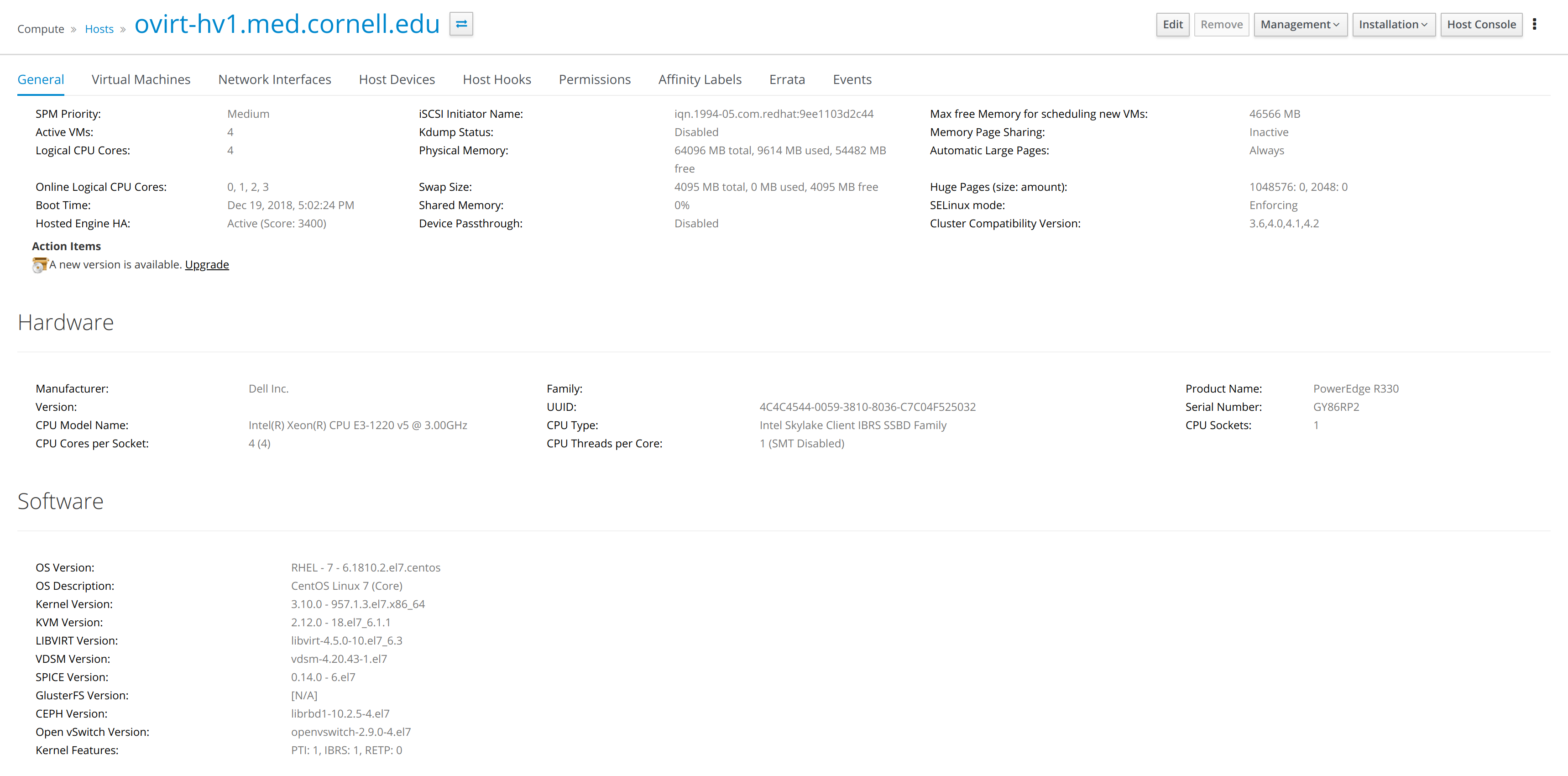Click the upgrade package icon under Action Items
Viewport: 1568px width, 776px height.
[x=40, y=265]
